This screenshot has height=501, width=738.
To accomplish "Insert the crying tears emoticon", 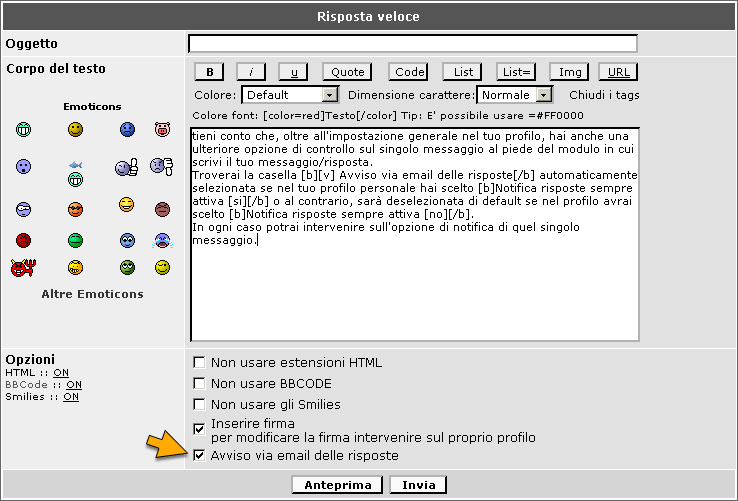I will coord(162,241).
